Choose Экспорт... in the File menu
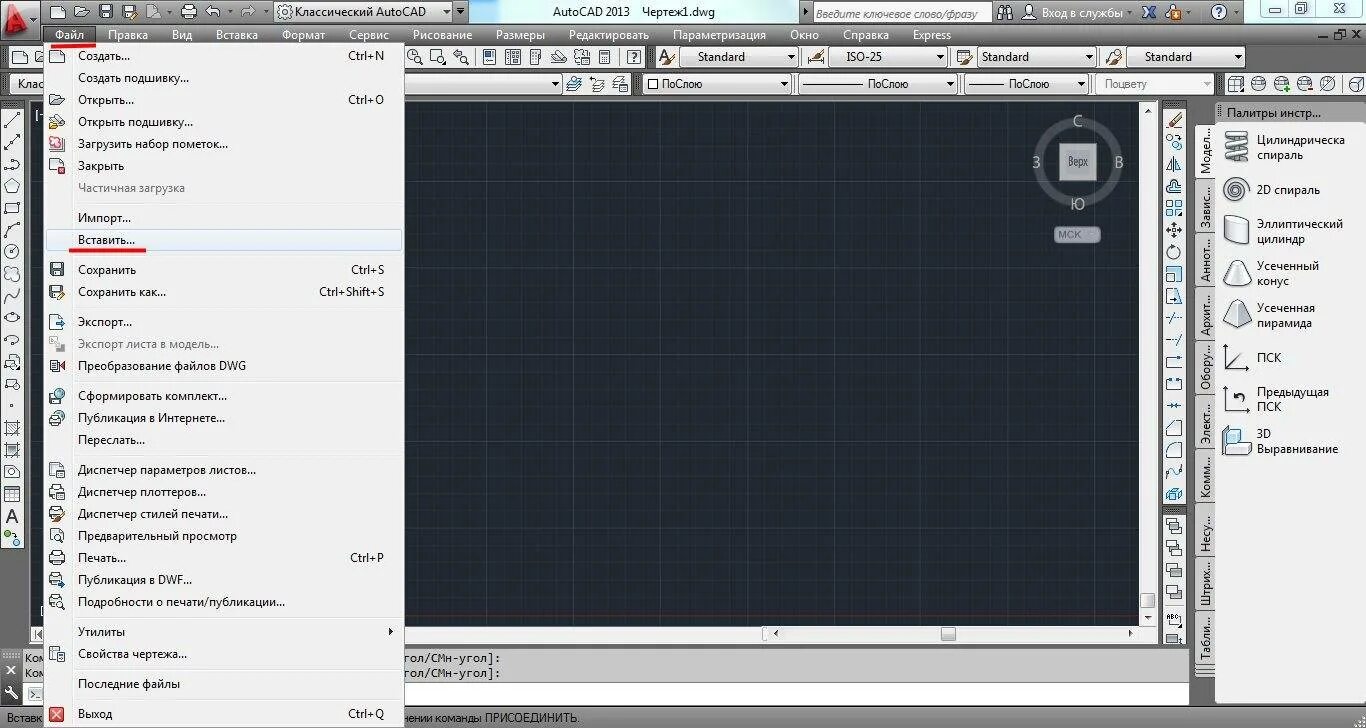The height and width of the screenshot is (728, 1366). (x=224, y=322)
